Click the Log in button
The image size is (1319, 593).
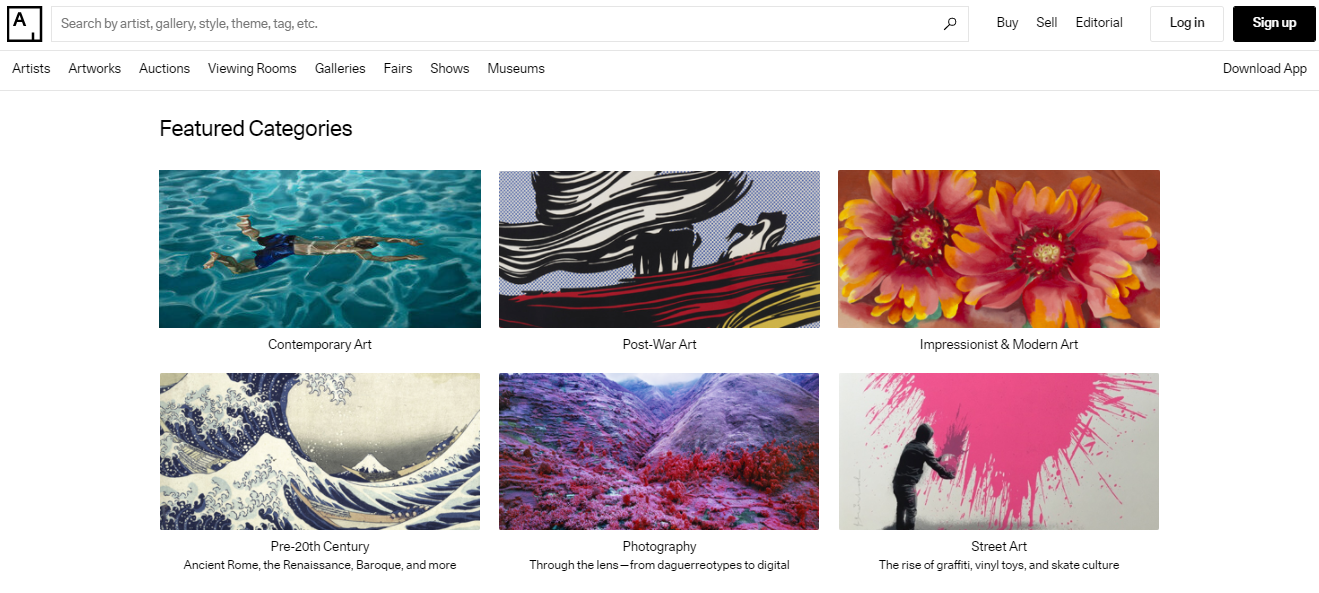[1186, 23]
